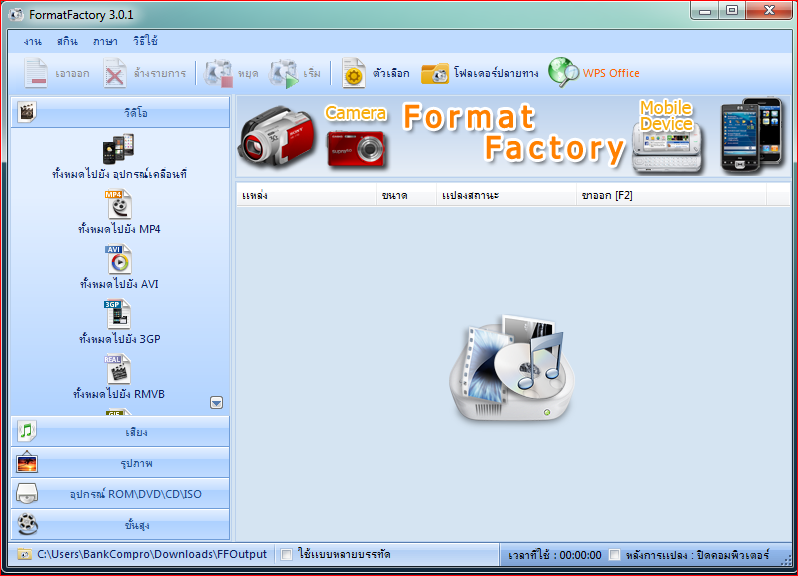Click the video clapperboard icon in วิดีโอ header
798x576 pixels.
click(26, 112)
